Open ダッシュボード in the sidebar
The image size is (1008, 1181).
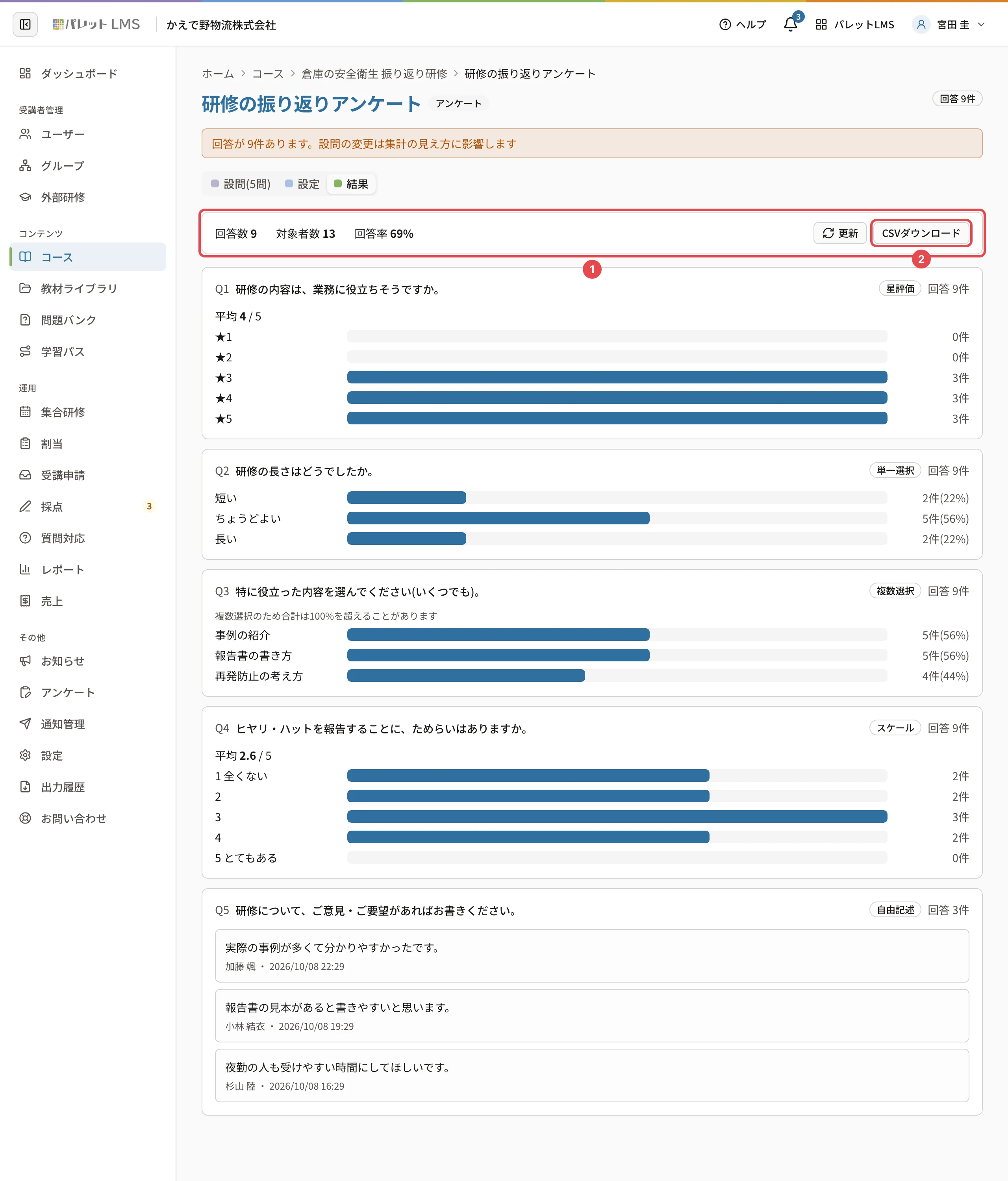[88, 74]
